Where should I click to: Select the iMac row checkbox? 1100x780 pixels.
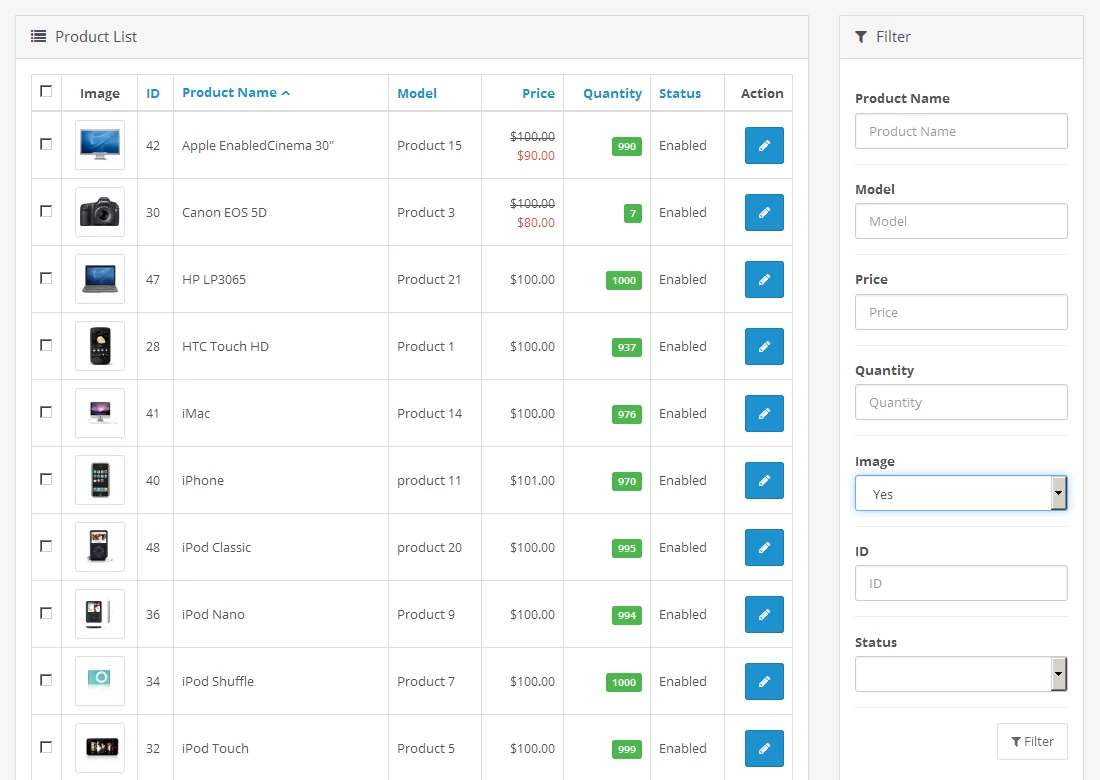coord(46,412)
